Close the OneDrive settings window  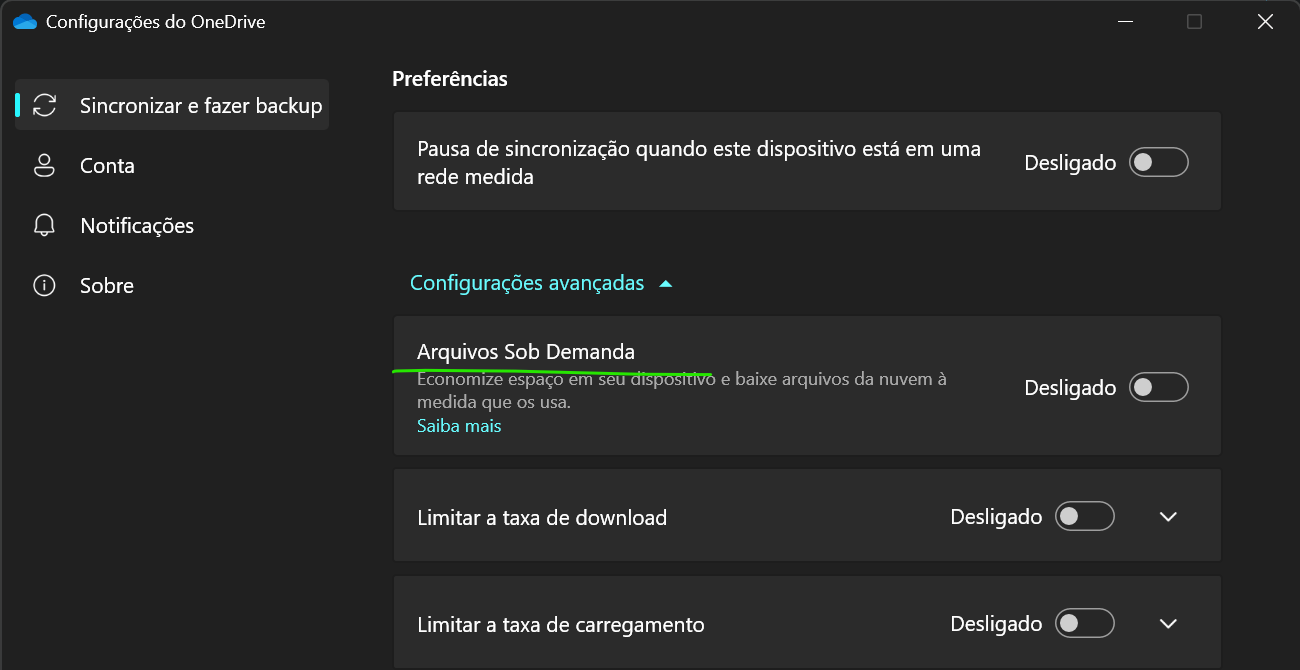1265,22
